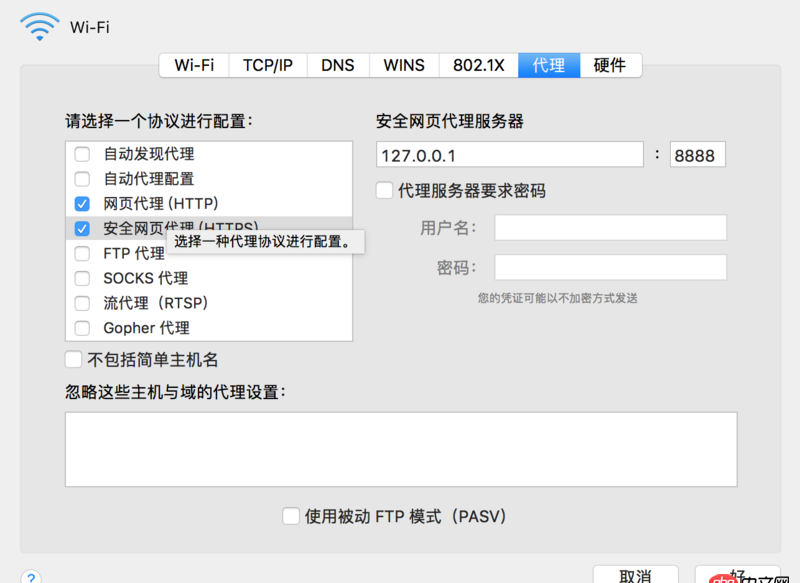Viewport: 800px width, 583px height.
Task: Enable the 自动发现代理 checkbox
Action: [83, 153]
